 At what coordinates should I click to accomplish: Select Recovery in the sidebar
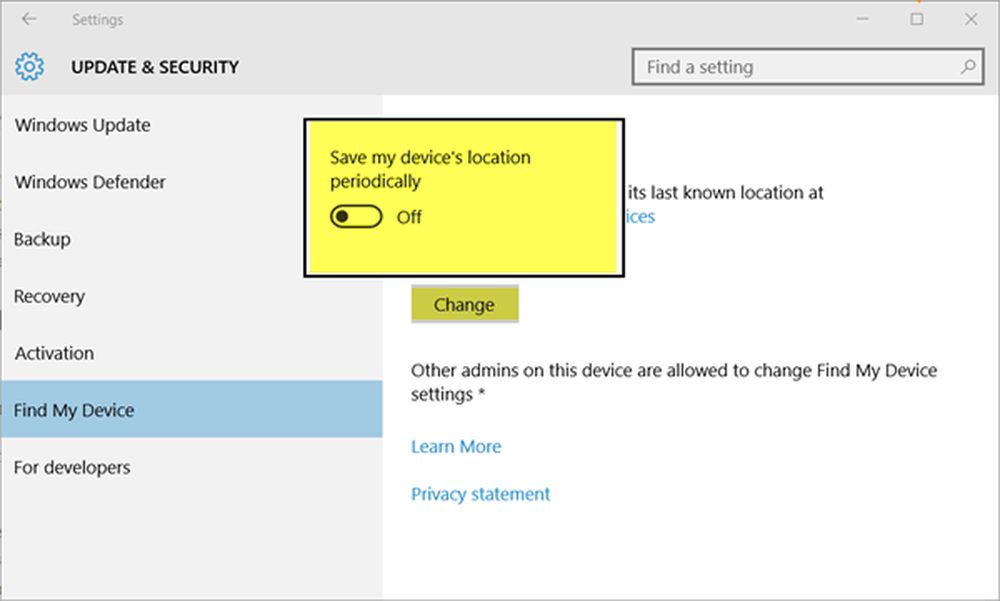pos(191,296)
